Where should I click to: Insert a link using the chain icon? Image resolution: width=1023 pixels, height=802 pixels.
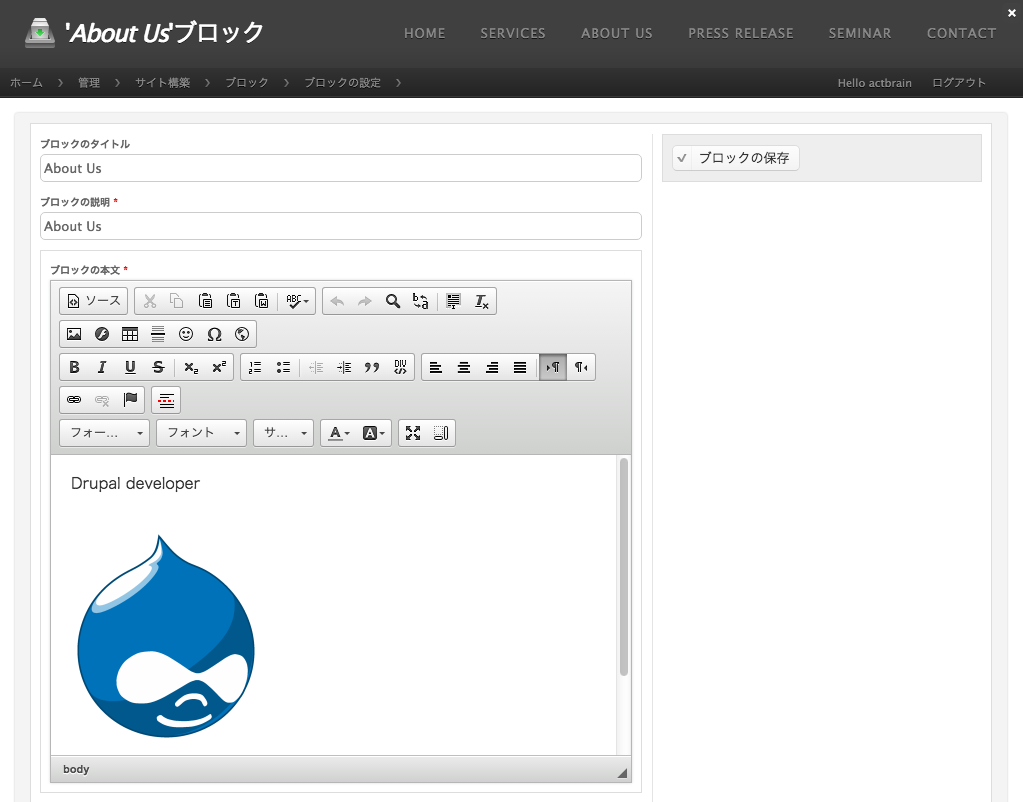click(x=74, y=400)
